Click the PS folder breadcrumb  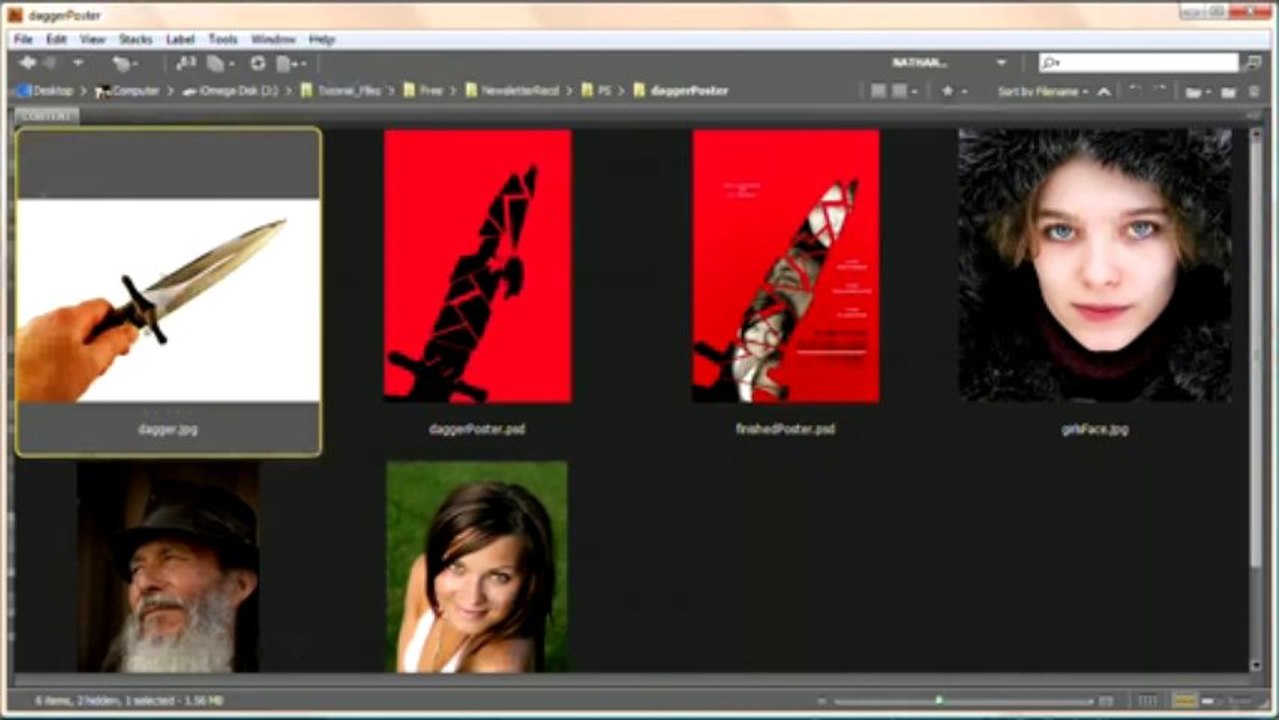[596, 90]
